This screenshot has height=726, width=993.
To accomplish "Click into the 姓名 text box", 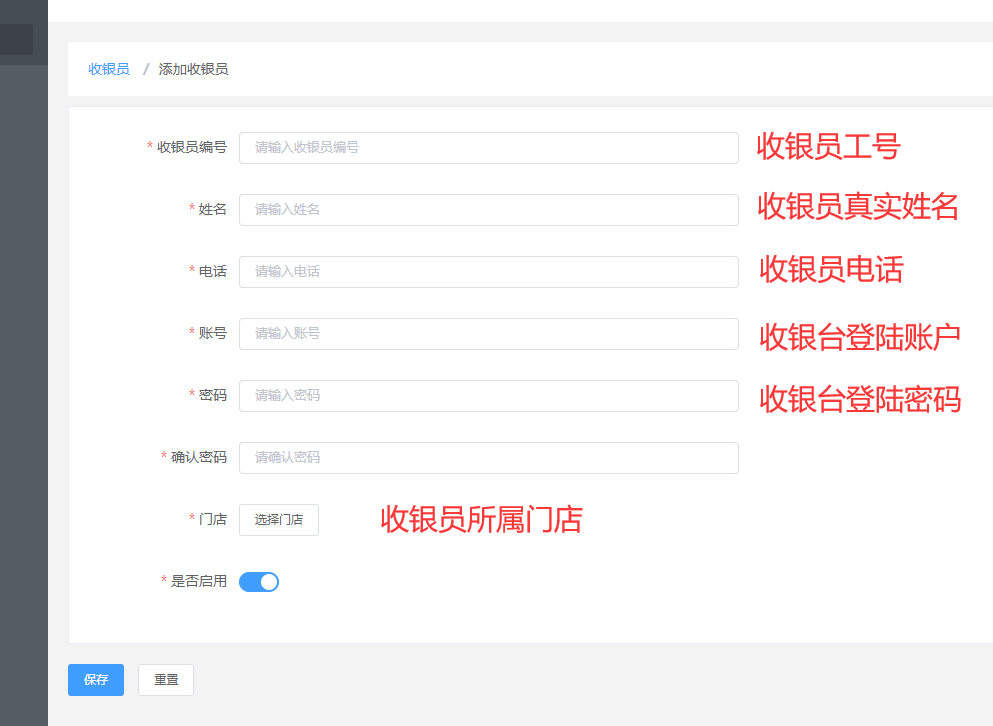I will coord(488,210).
